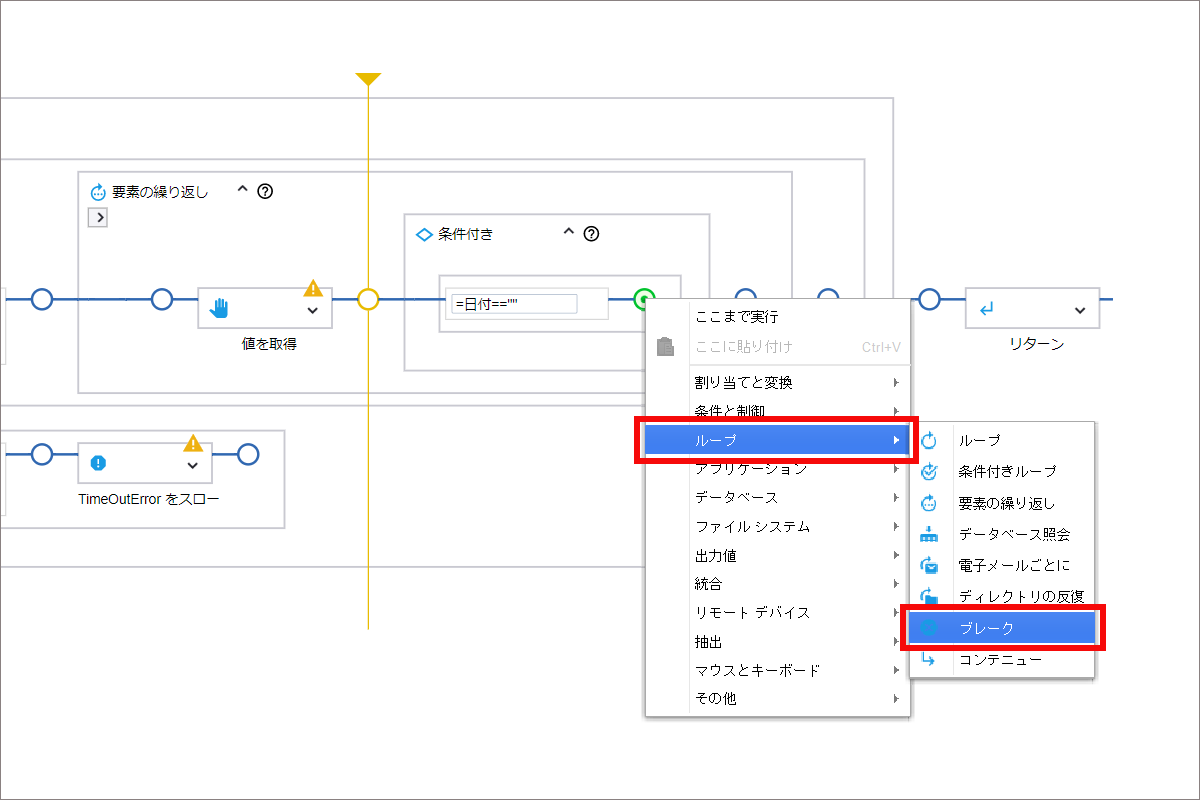
Task: Open the highlighted ループ submenu entry
Action: [x=775, y=440]
